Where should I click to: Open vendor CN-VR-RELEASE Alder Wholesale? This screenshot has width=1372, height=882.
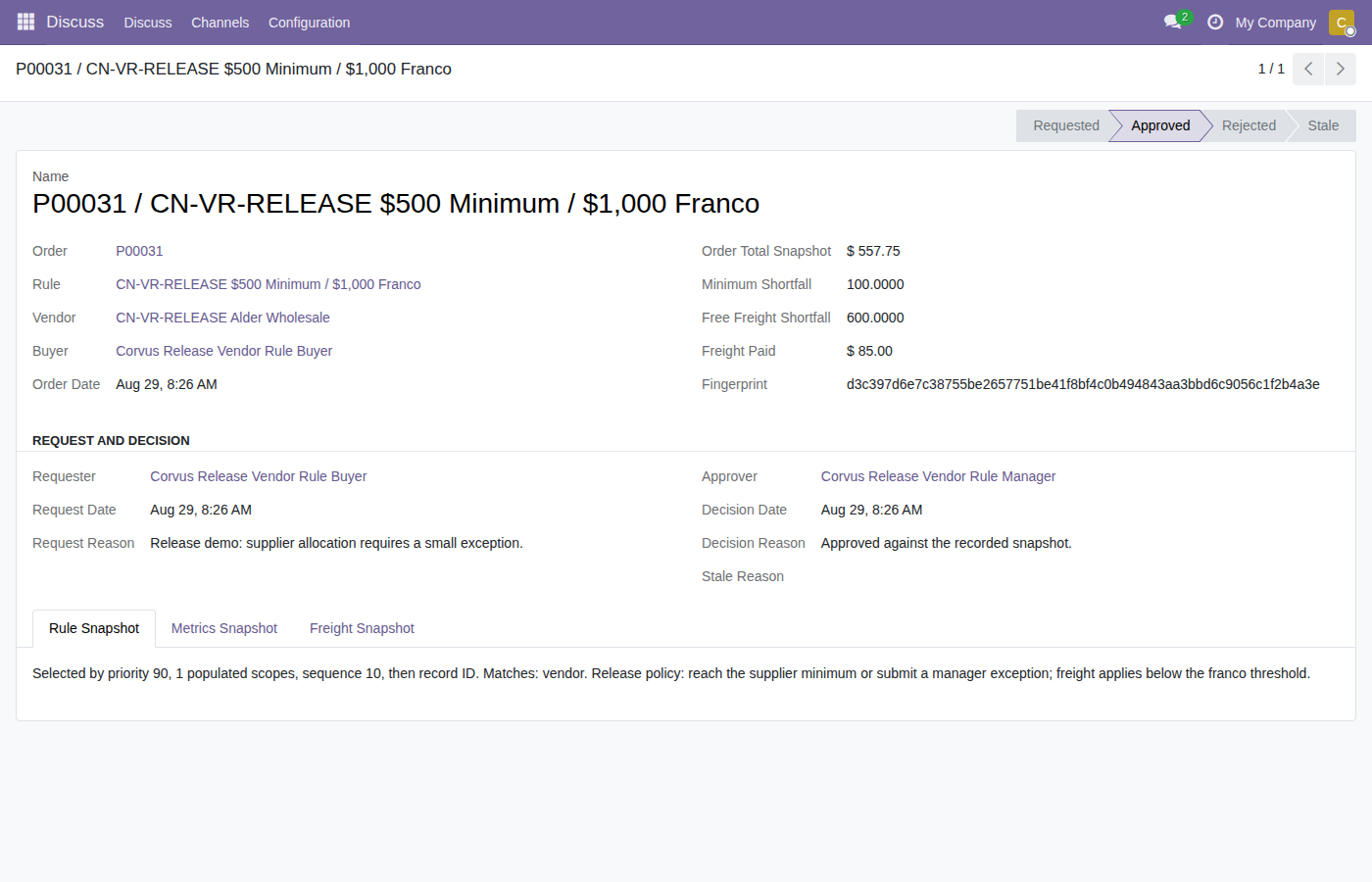222,318
